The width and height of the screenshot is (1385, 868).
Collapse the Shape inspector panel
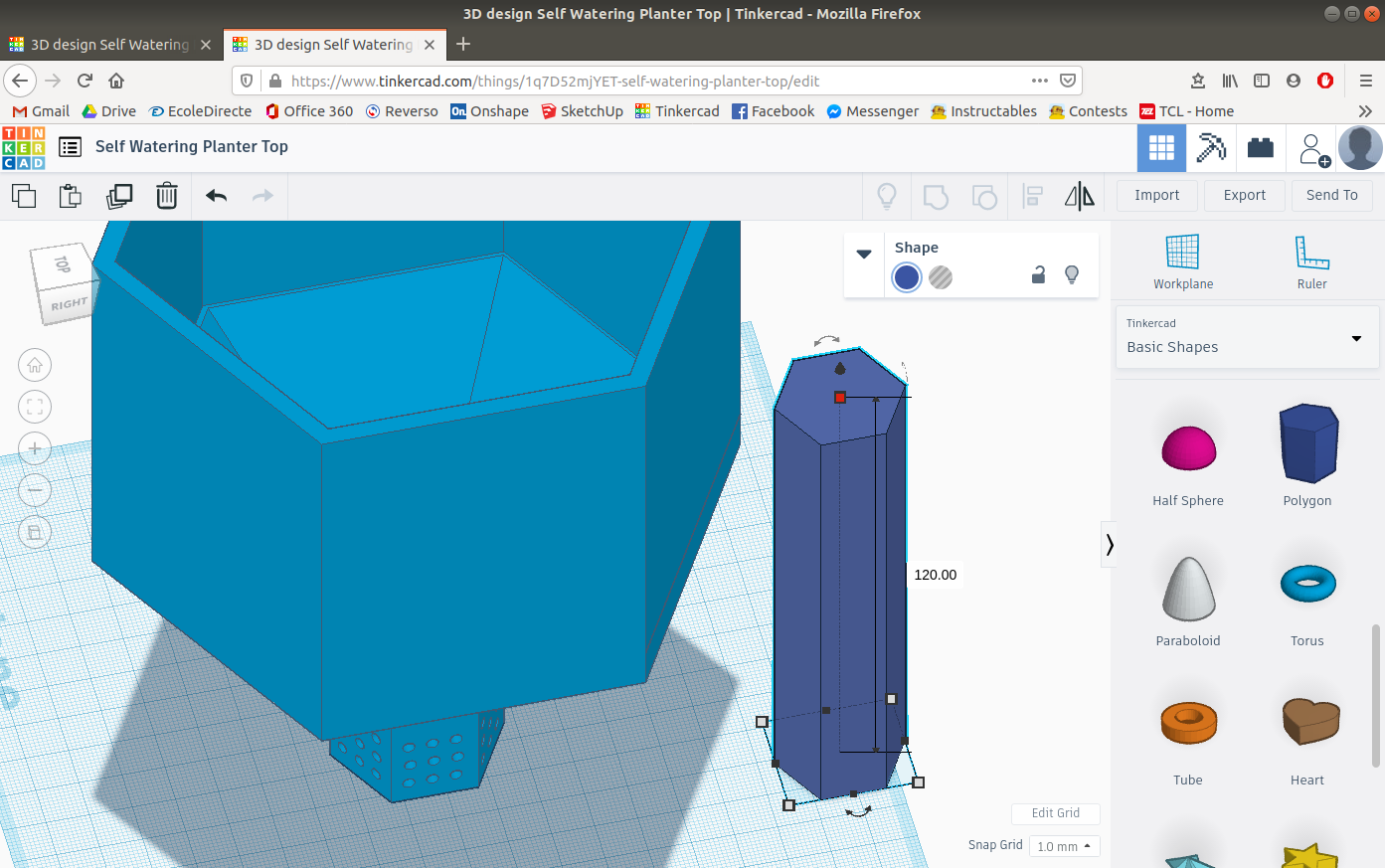click(864, 254)
